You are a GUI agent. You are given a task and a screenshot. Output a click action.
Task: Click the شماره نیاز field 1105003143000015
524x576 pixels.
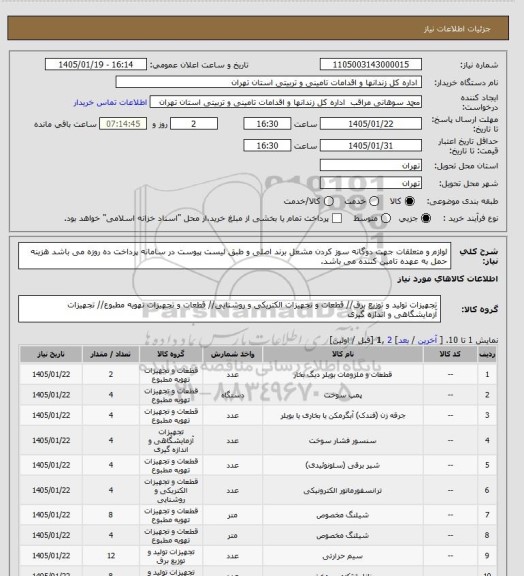[x=371, y=64]
